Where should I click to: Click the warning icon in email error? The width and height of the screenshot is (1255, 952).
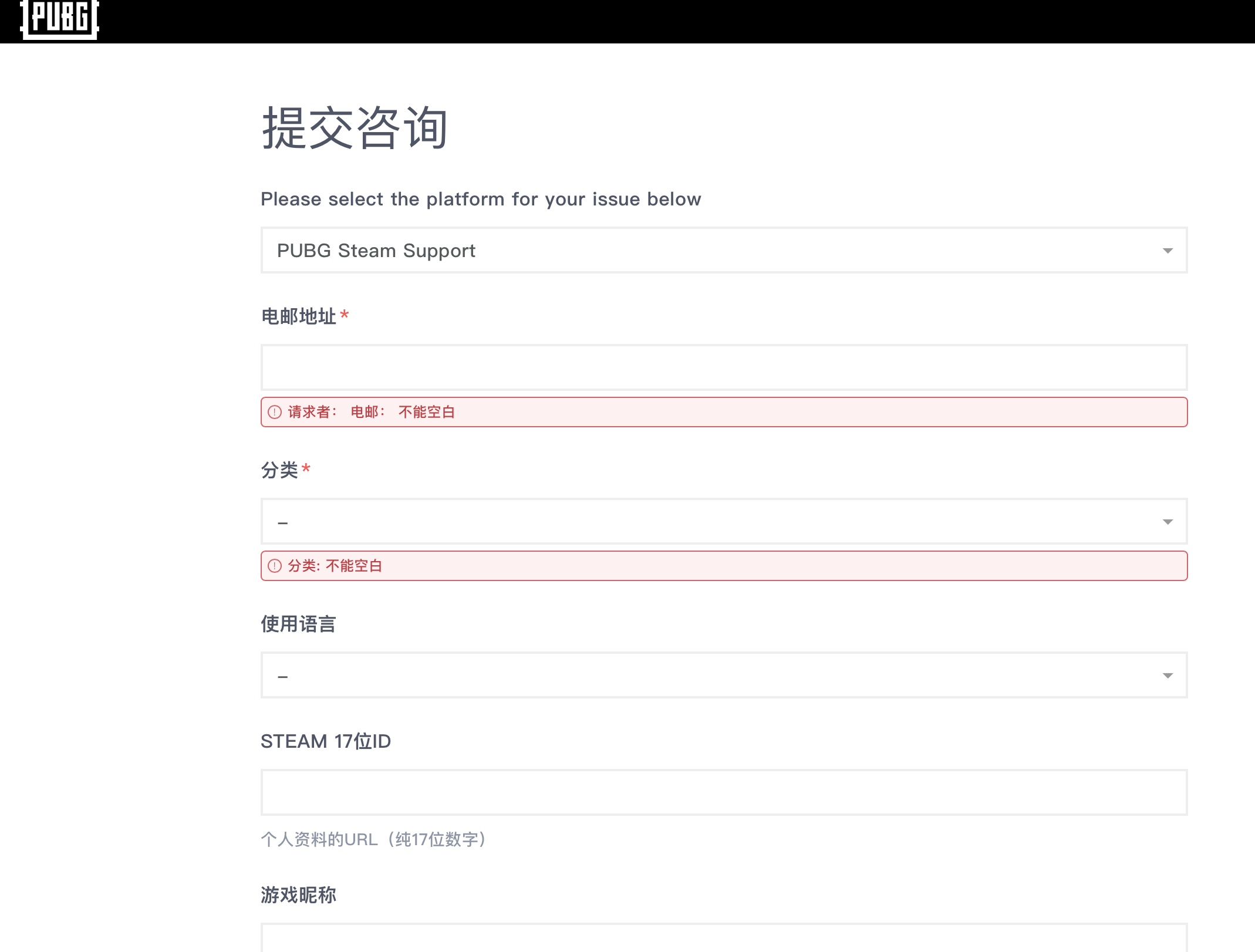(x=275, y=412)
